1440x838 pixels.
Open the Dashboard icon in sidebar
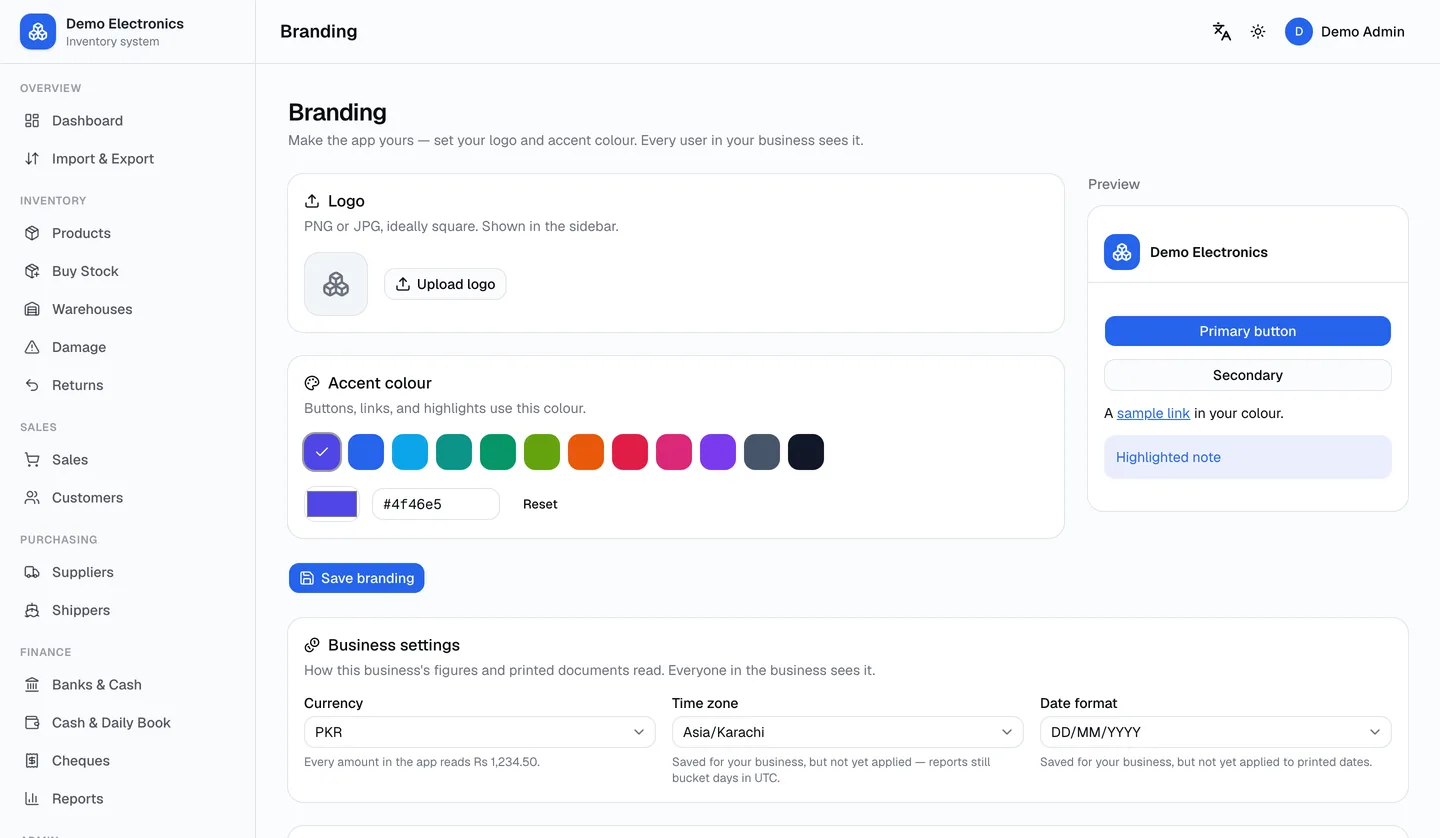click(x=32, y=121)
